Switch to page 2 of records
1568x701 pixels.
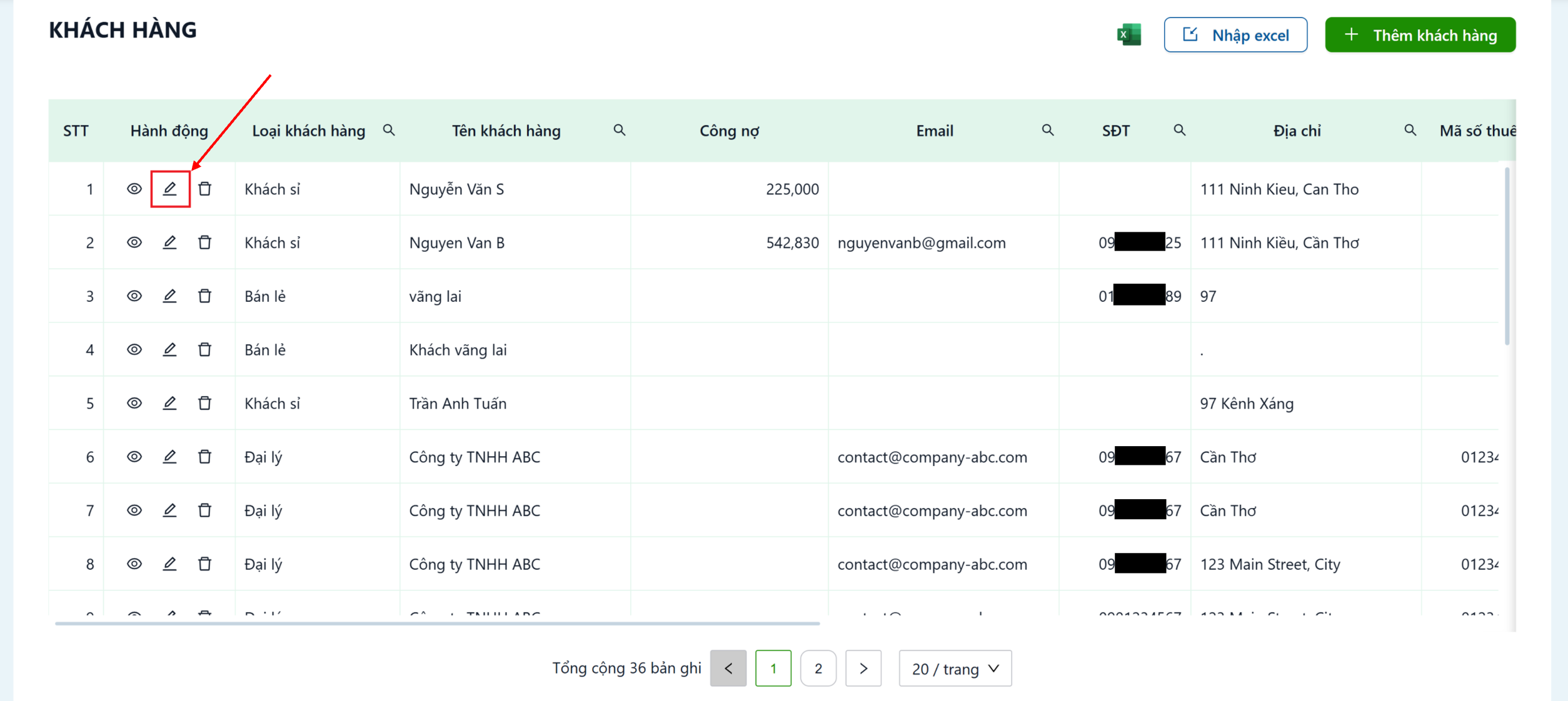818,669
